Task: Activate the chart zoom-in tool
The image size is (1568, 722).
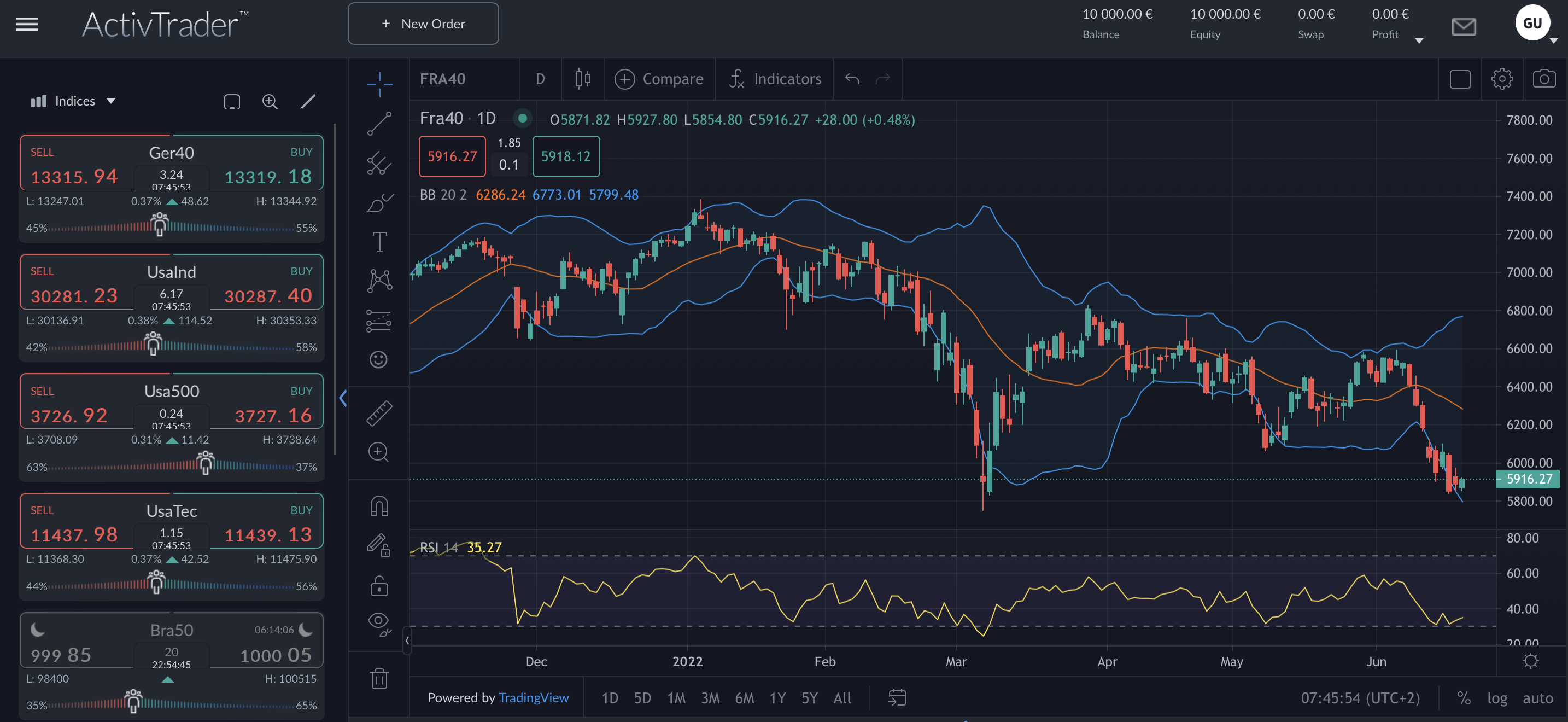Action: click(379, 452)
